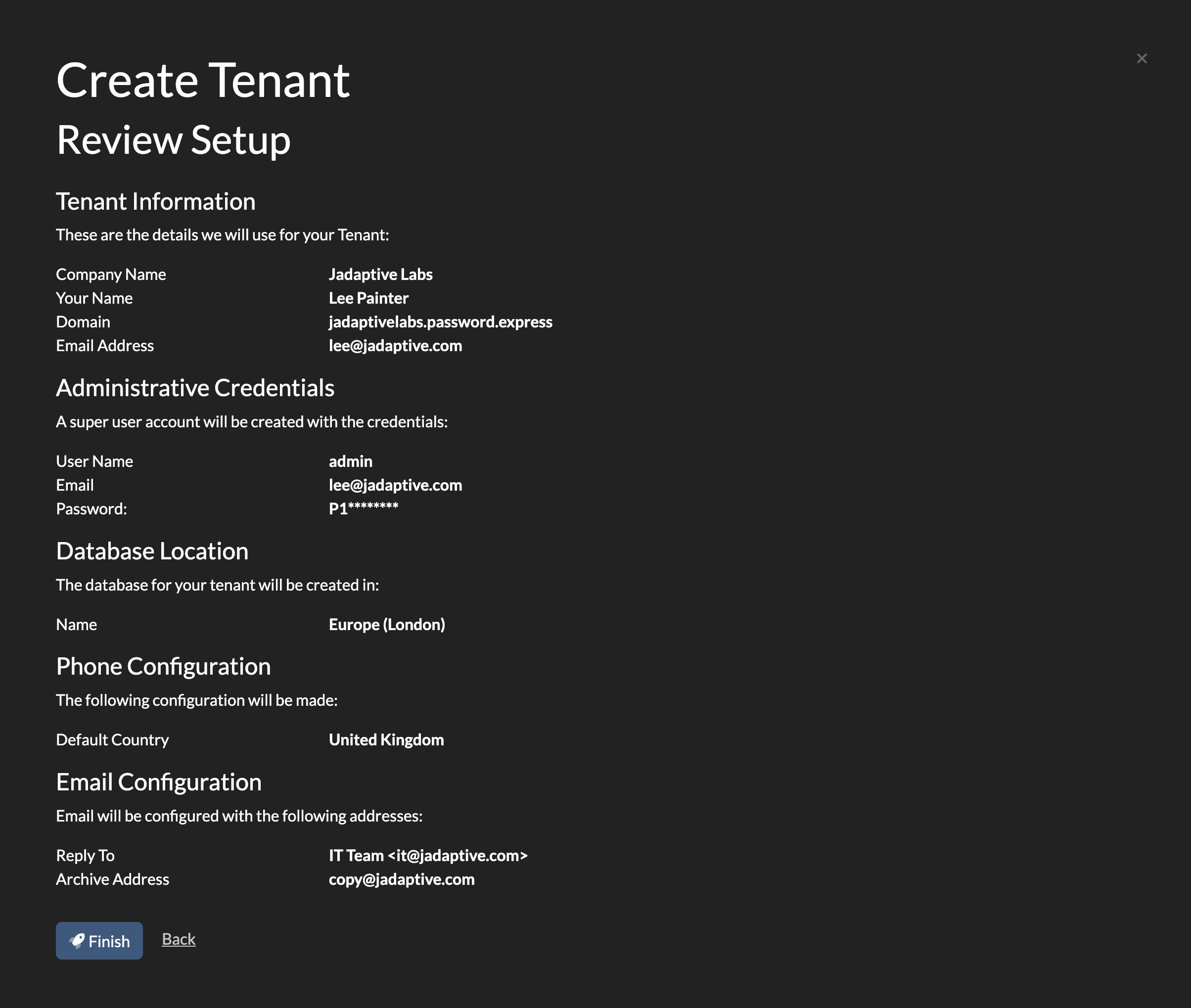
Task: Click the copy@jadaptive.com archive address
Action: pos(401,879)
